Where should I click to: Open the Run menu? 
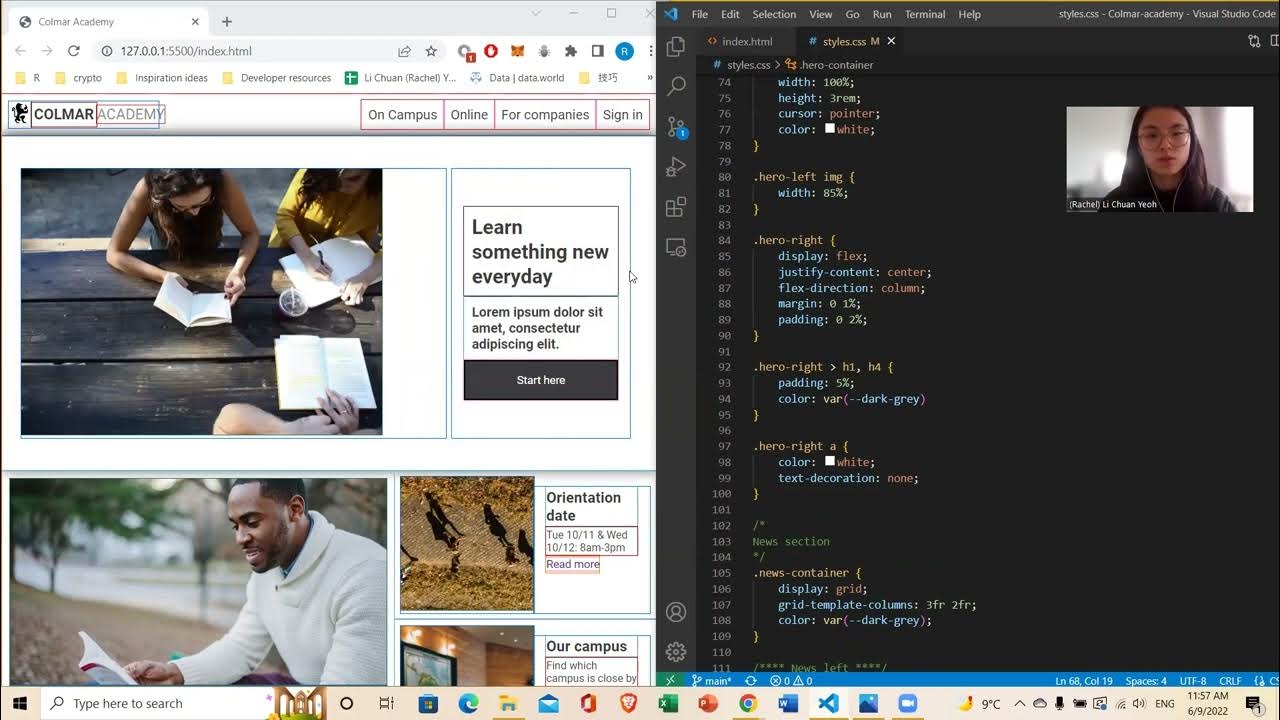tap(882, 14)
